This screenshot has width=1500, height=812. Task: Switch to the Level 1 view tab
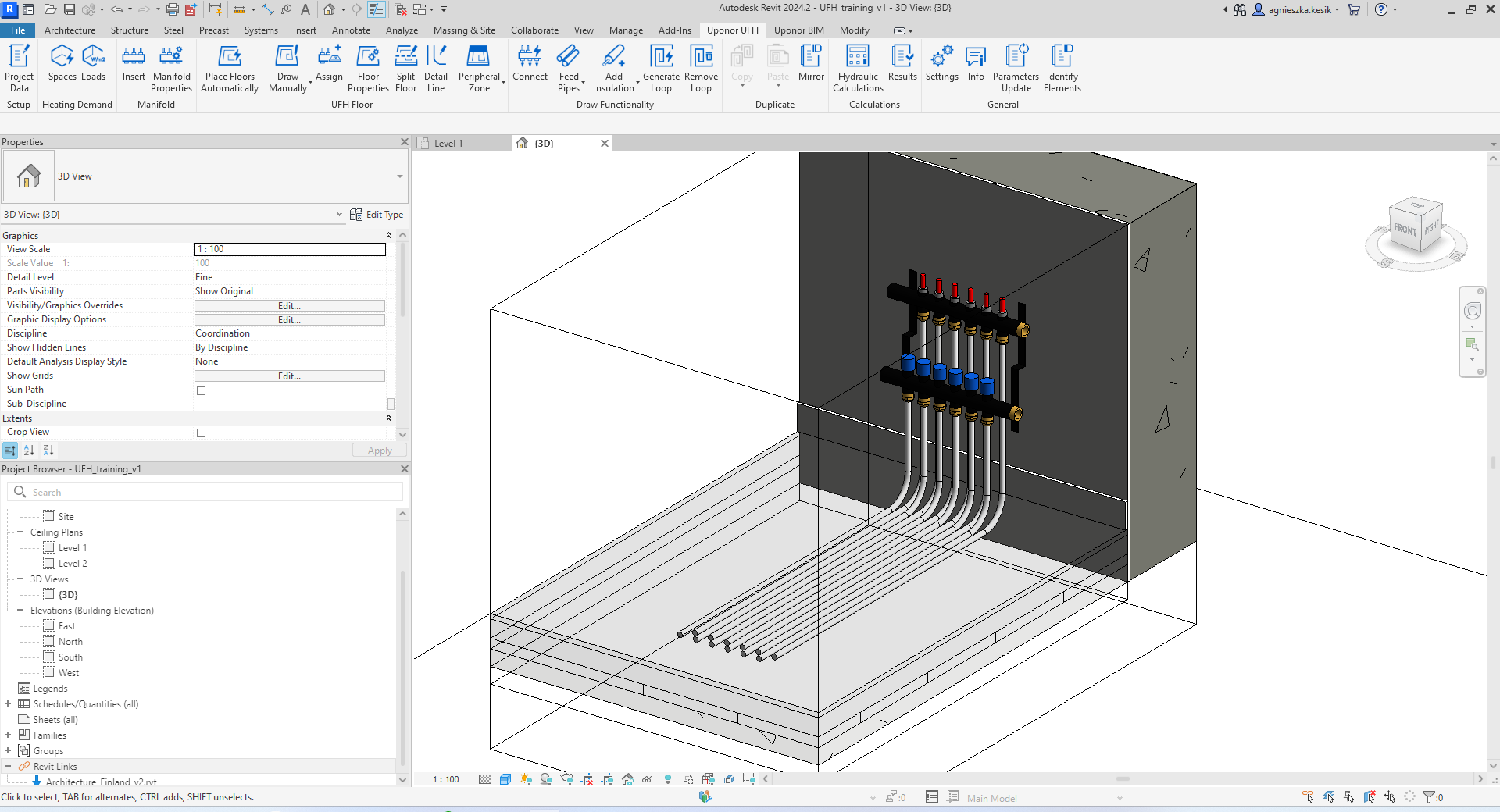click(x=448, y=144)
